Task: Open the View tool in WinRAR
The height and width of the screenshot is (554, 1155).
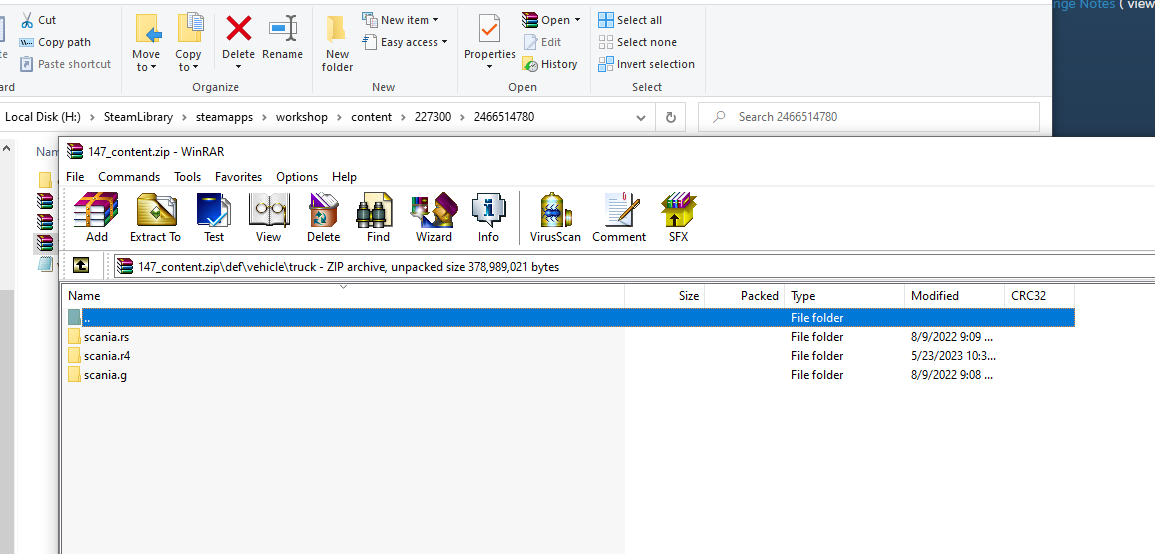Action: [x=268, y=217]
